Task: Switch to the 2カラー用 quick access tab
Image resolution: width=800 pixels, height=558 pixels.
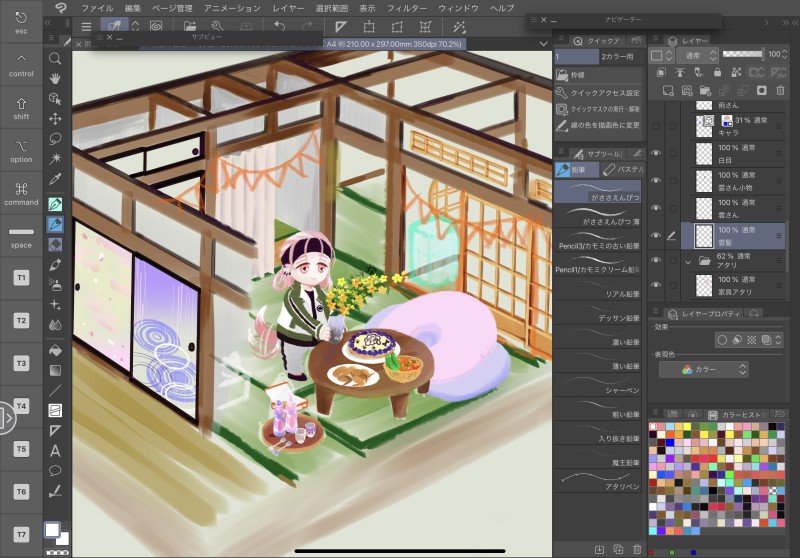Action: tap(617, 57)
